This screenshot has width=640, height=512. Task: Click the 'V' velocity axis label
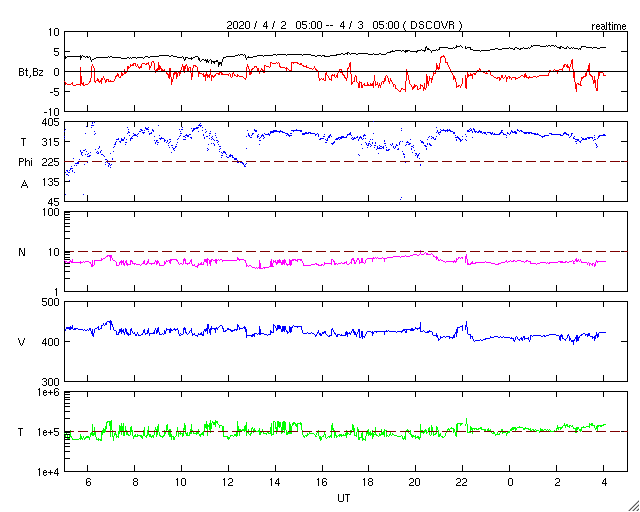tap(22, 342)
